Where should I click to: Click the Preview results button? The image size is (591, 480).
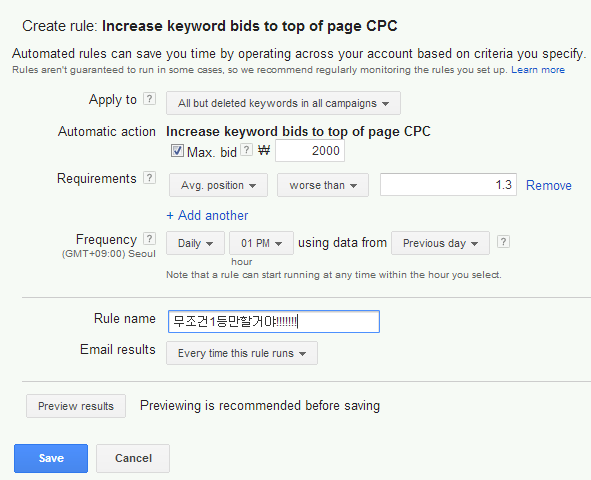coord(76,406)
